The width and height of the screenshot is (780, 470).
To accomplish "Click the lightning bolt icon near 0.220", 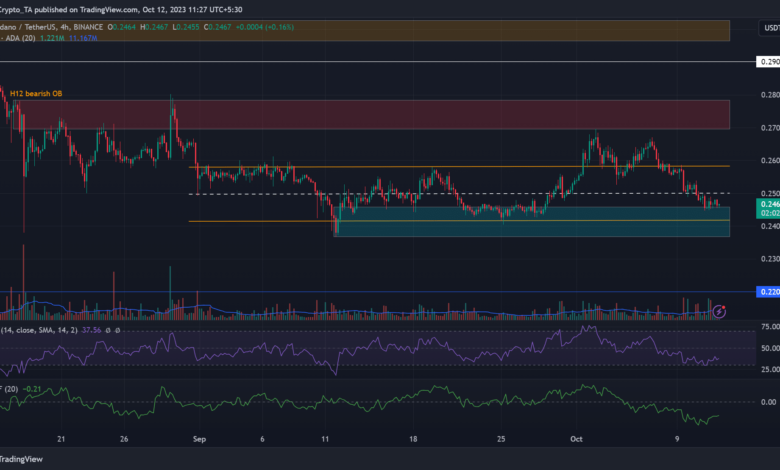I will coord(721,313).
